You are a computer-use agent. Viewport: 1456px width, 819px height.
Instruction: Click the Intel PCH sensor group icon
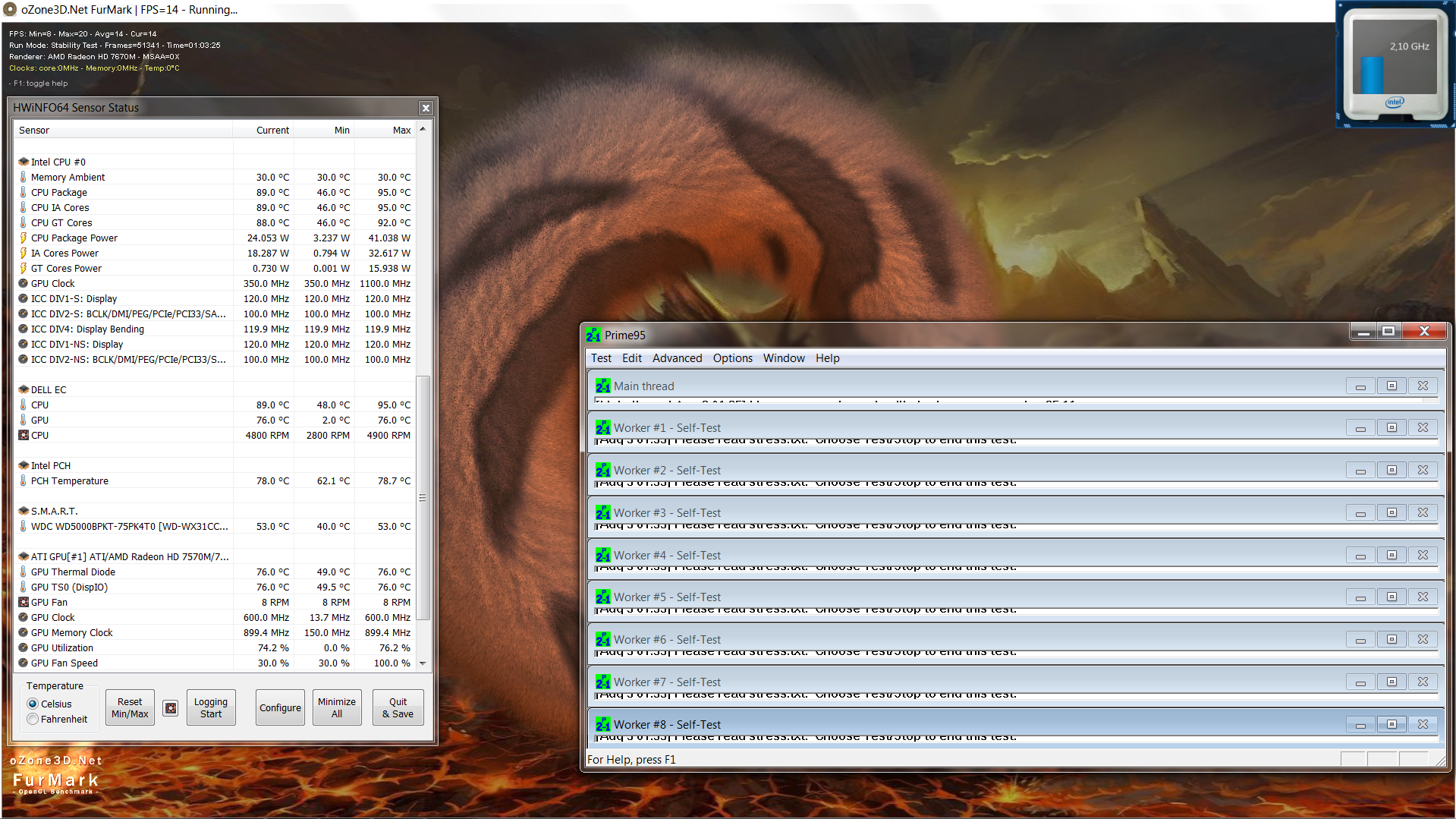coord(24,465)
